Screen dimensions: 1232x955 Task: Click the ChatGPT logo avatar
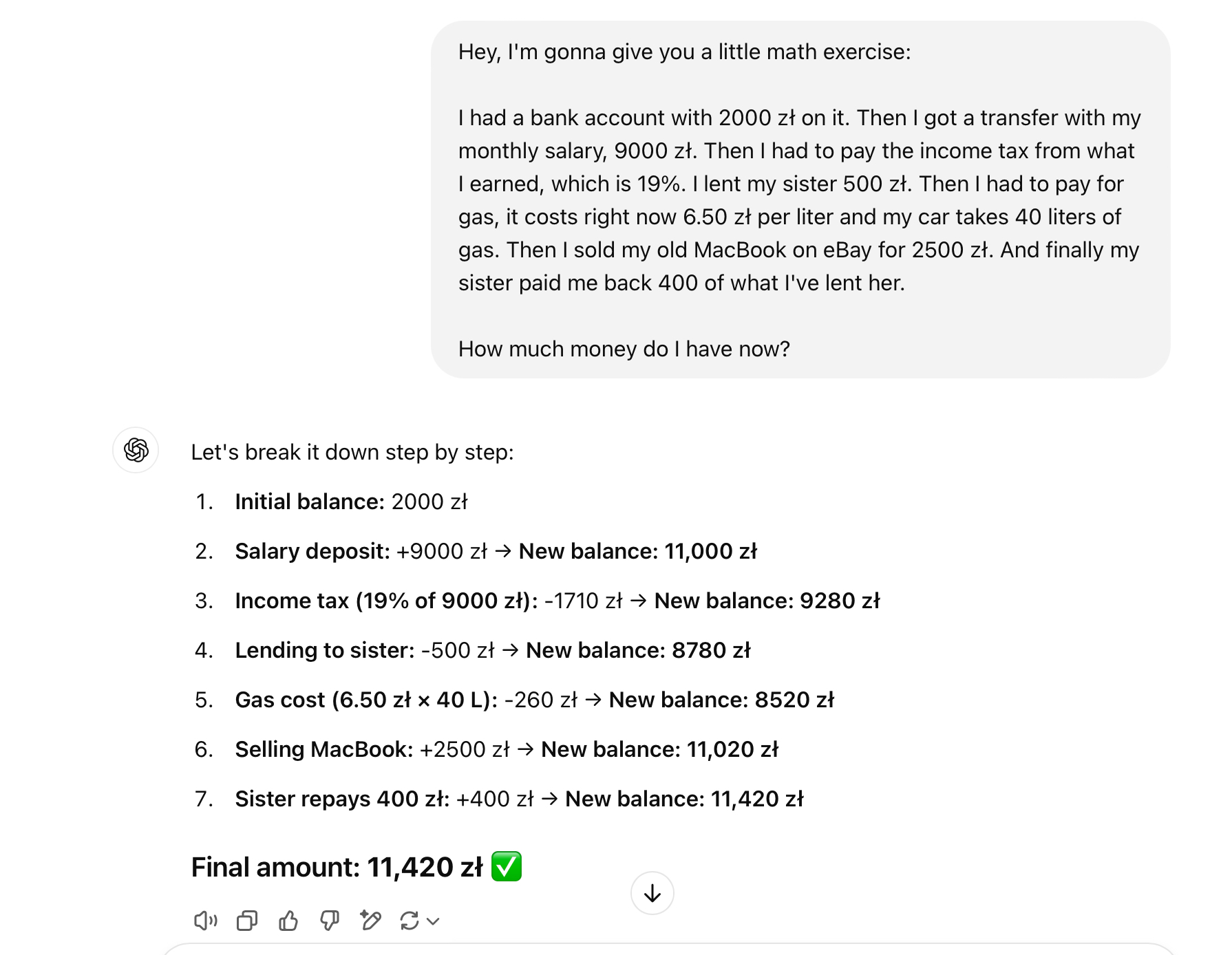(136, 450)
